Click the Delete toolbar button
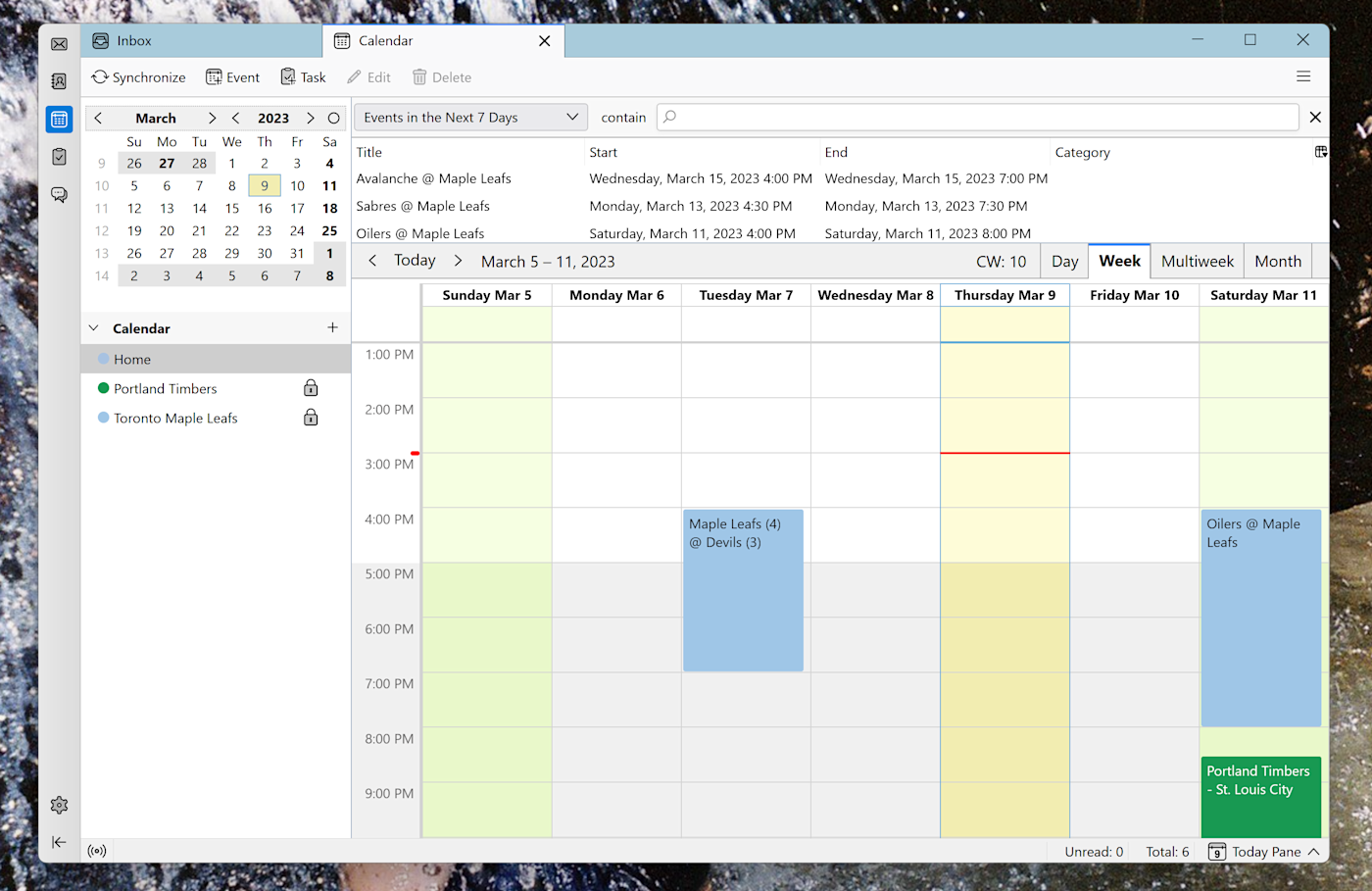The width and height of the screenshot is (1372, 891). [442, 77]
